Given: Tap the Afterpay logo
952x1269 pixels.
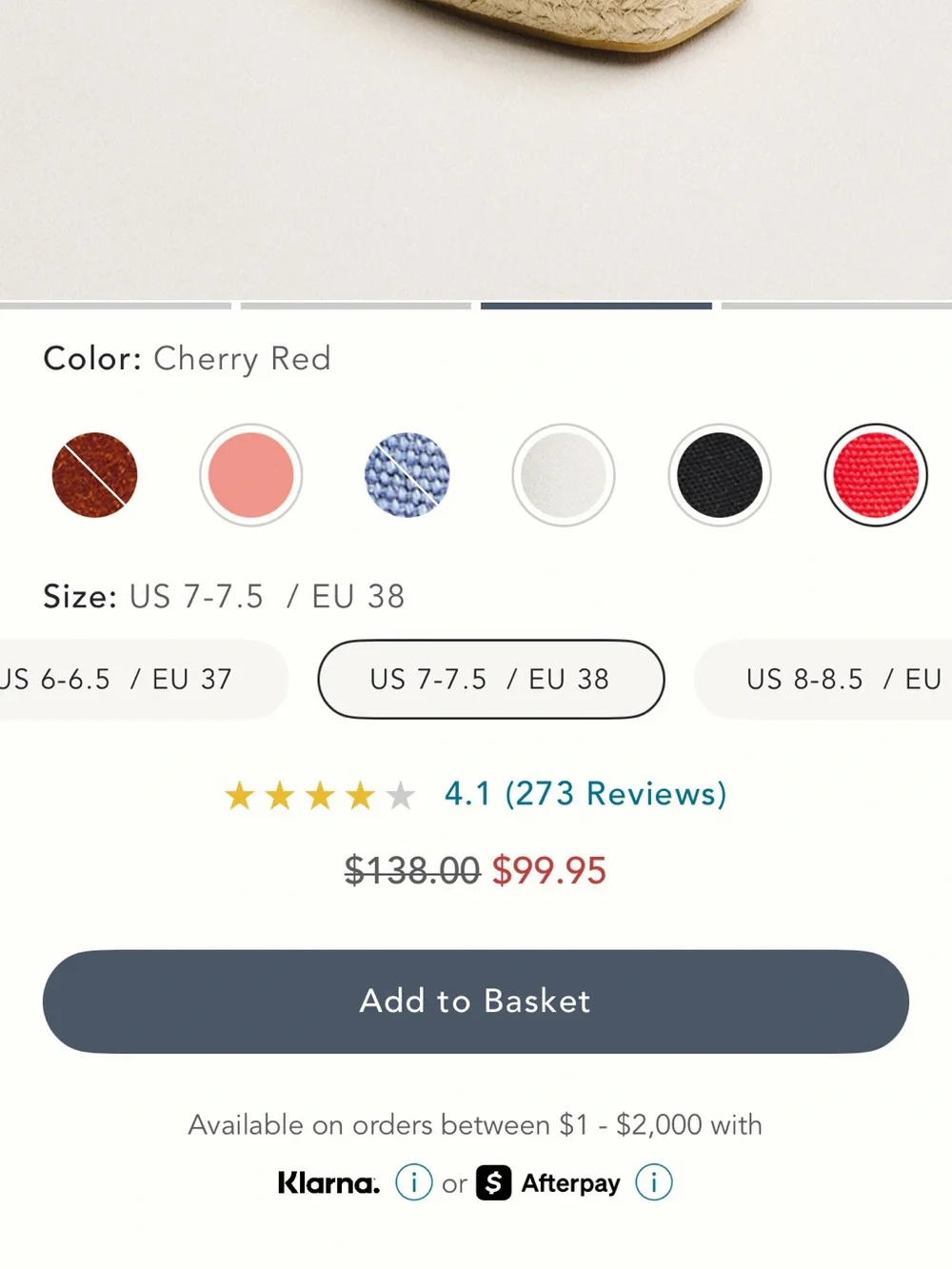Looking at the screenshot, I should pos(548,1182).
